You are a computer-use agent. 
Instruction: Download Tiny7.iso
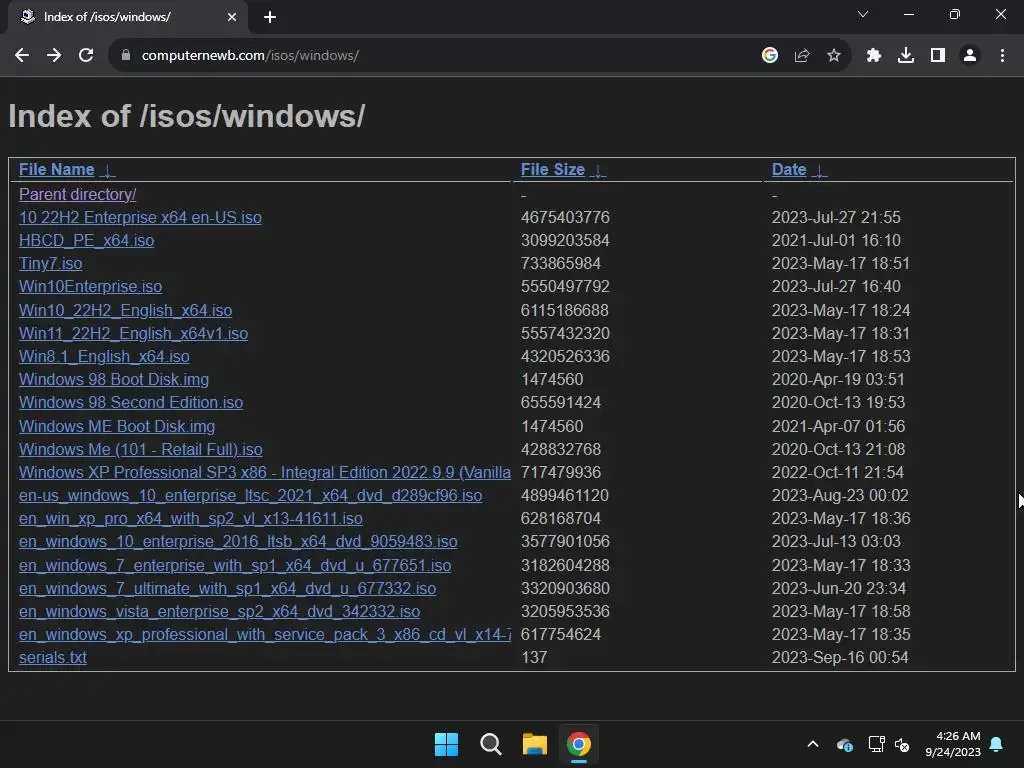tap(51, 264)
